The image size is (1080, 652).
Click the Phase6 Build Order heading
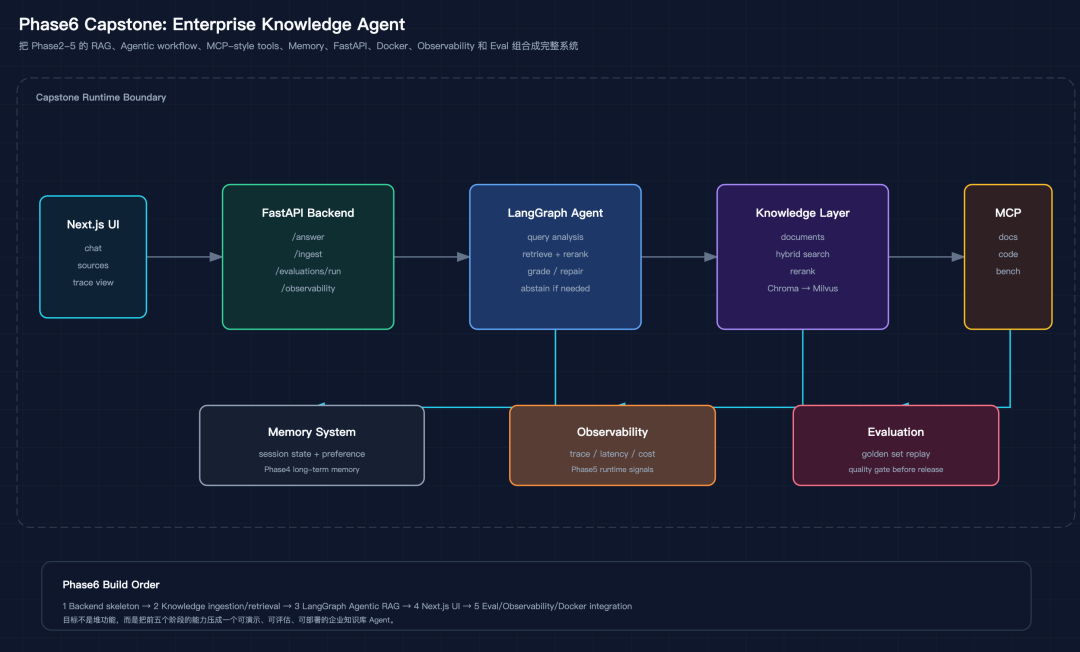(111, 585)
